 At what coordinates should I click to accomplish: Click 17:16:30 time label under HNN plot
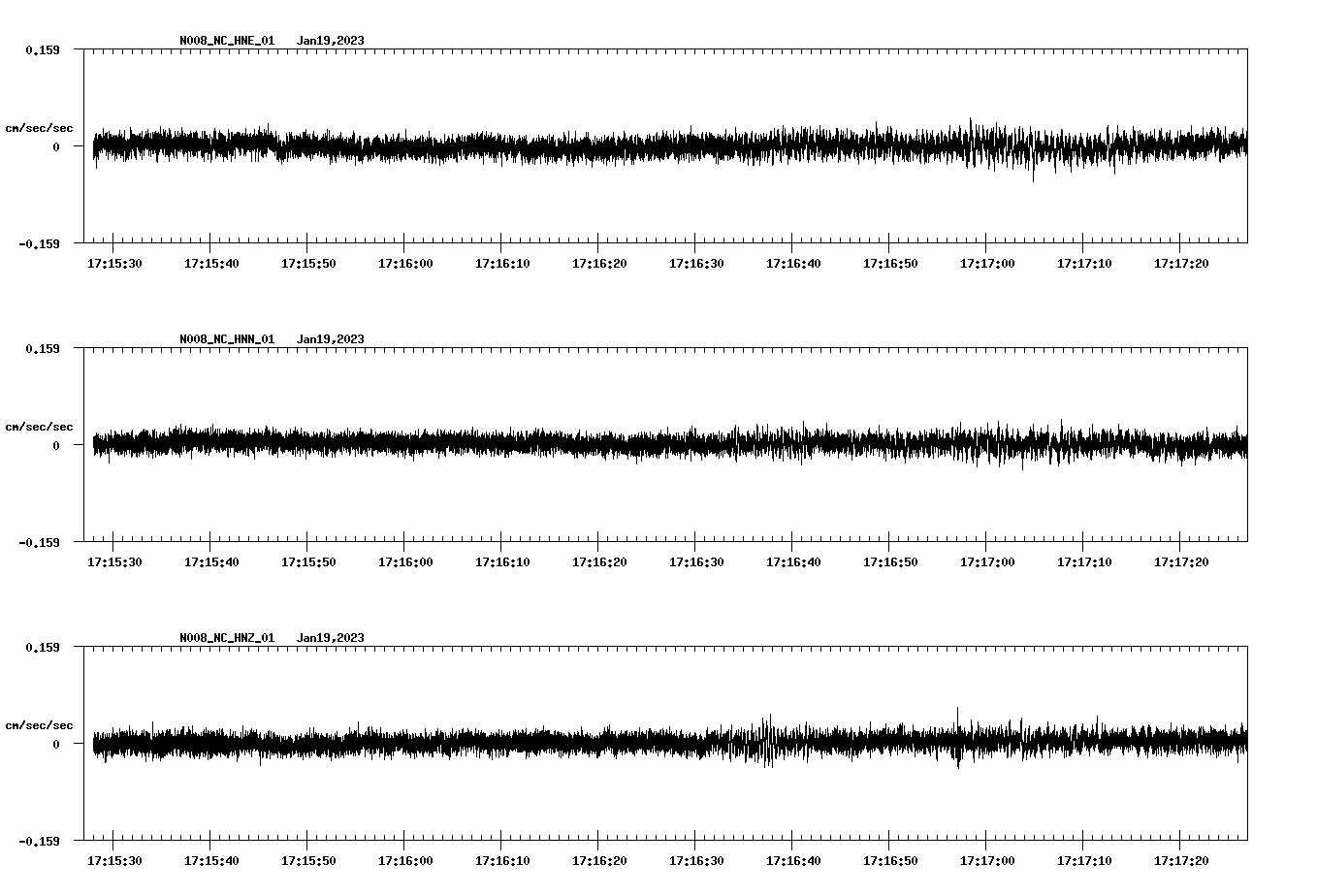tap(696, 562)
